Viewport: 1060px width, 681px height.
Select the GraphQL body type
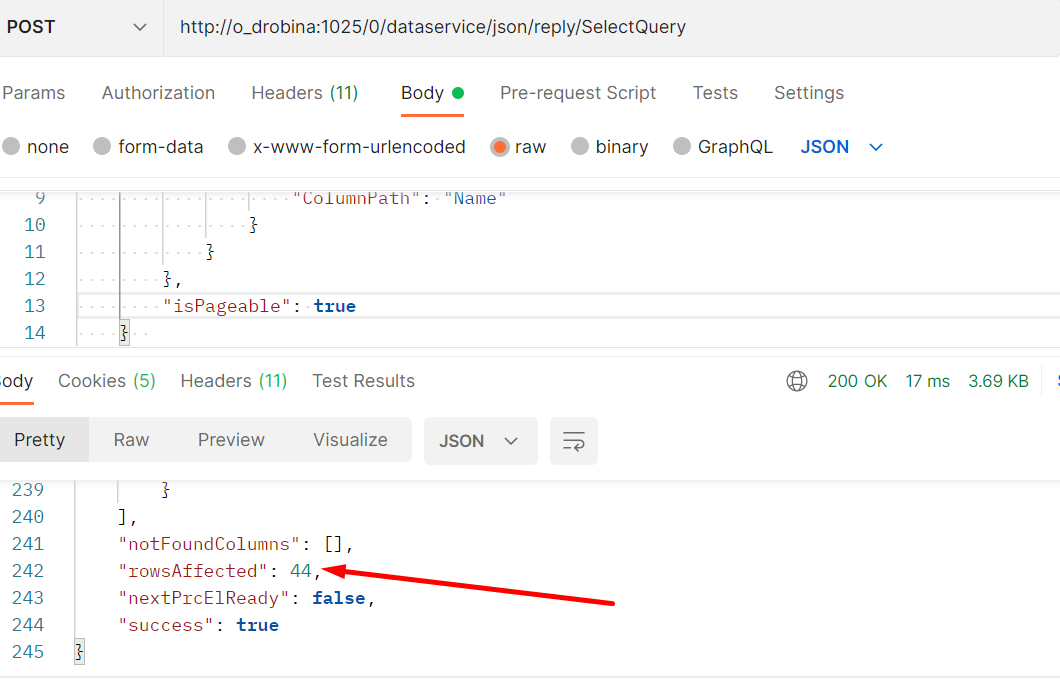coord(723,146)
